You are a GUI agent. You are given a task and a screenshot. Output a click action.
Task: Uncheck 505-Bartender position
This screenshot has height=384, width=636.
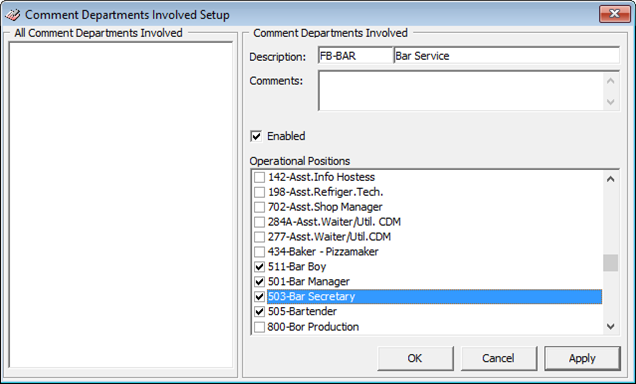pos(259,312)
